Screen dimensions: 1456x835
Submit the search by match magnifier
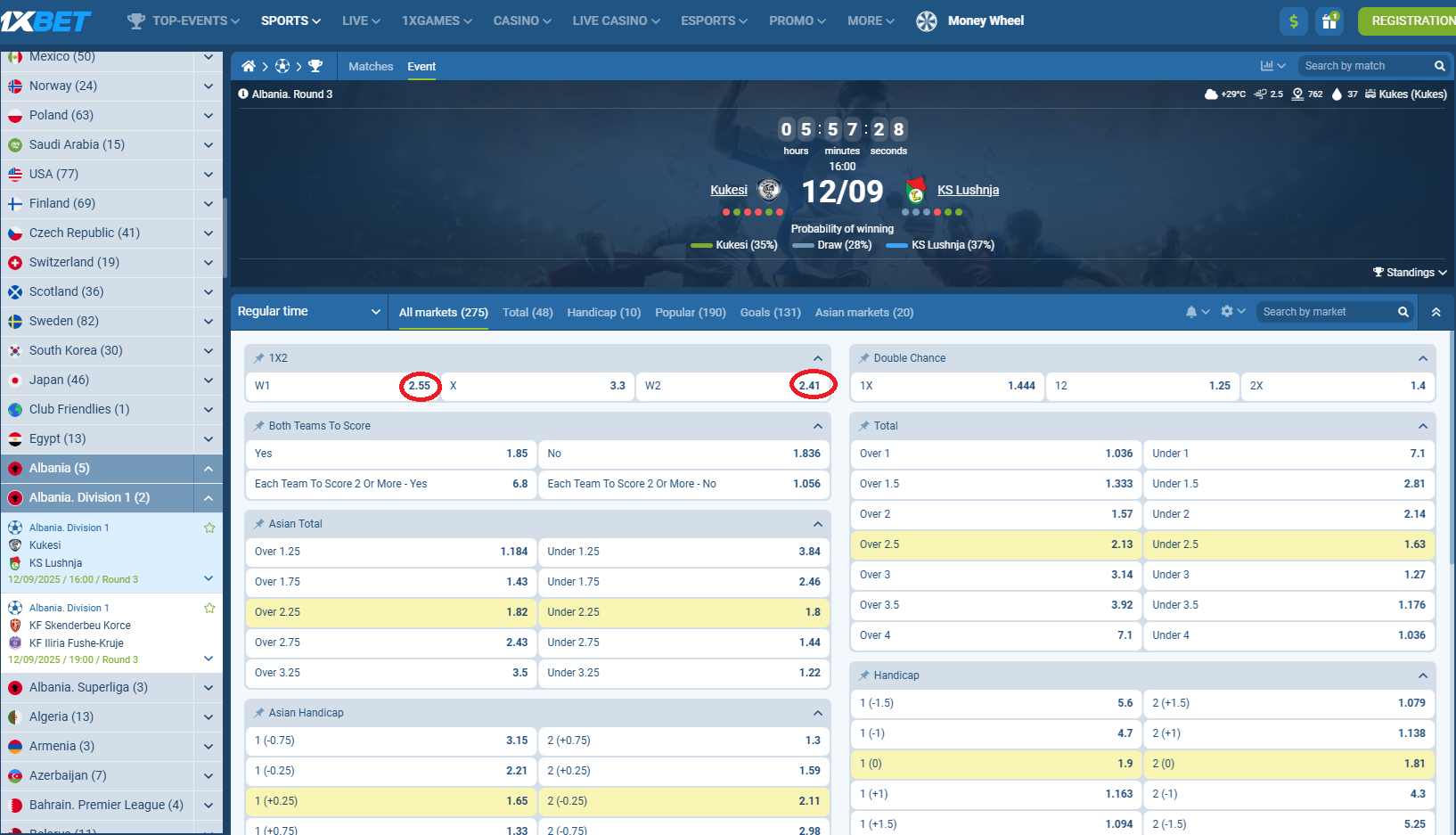tap(1439, 66)
